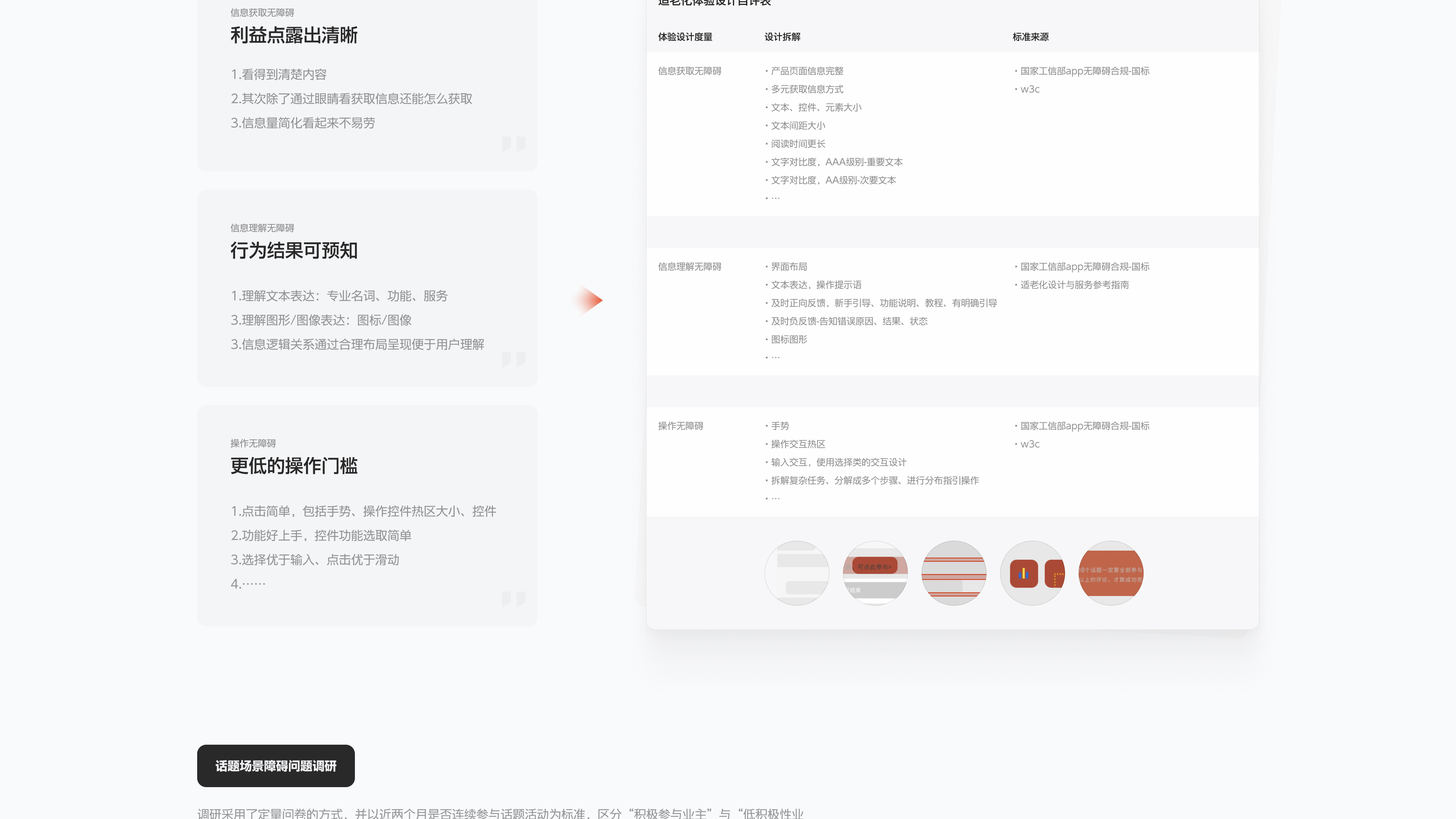This screenshot has width=1456, height=819.
Task: Open the orange text fifth circular thumbnail
Action: point(1111,573)
